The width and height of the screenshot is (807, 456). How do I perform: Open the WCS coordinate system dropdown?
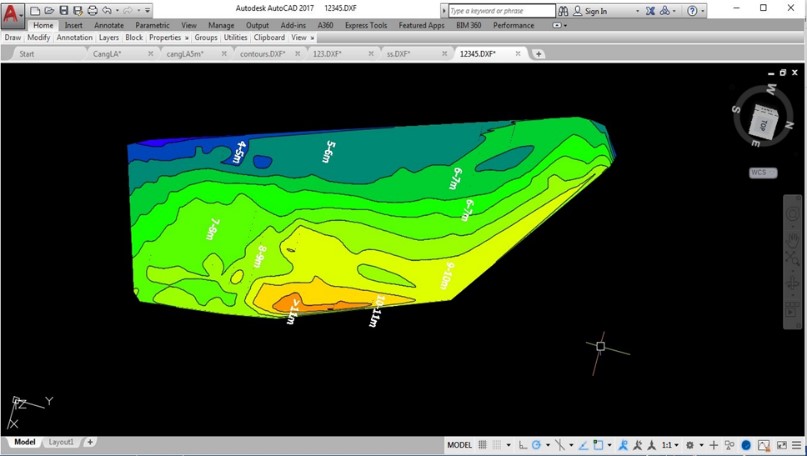[763, 172]
